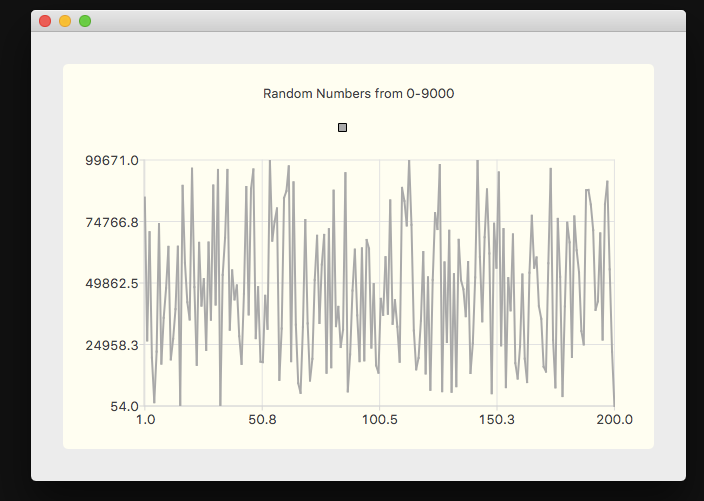Image resolution: width=704 pixels, height=501 pixels.
Task: Click the x-axis label 150.3
Action: click(x=497, y=420)
